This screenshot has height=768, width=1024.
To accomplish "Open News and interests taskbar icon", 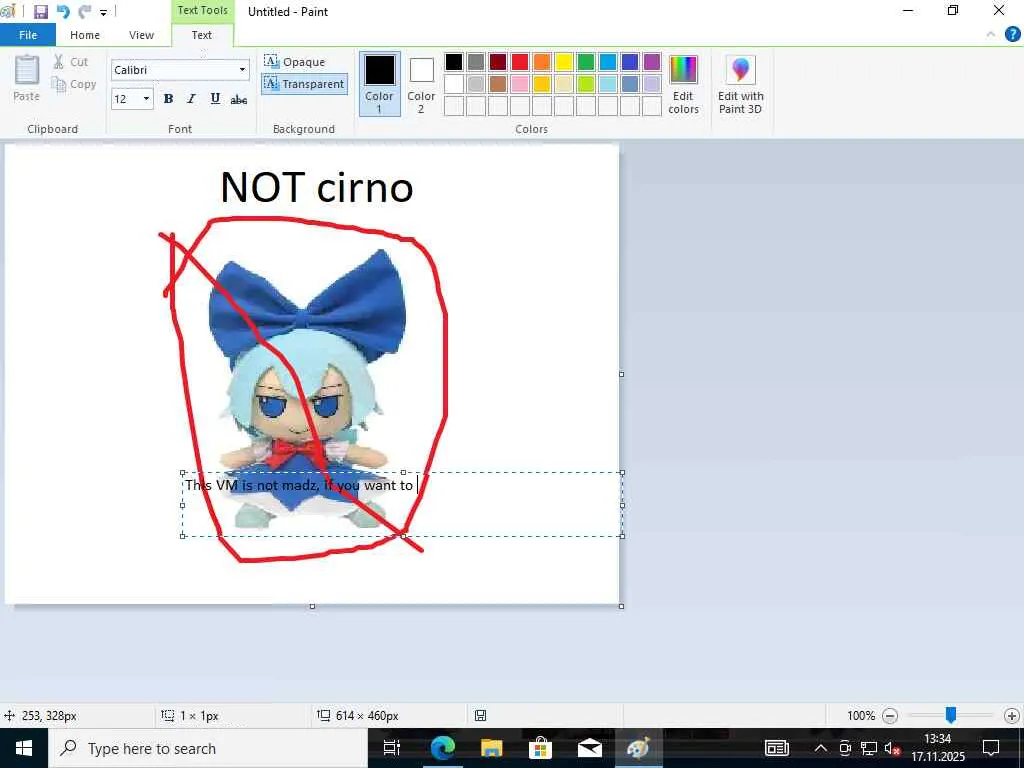I will point(776,748).
